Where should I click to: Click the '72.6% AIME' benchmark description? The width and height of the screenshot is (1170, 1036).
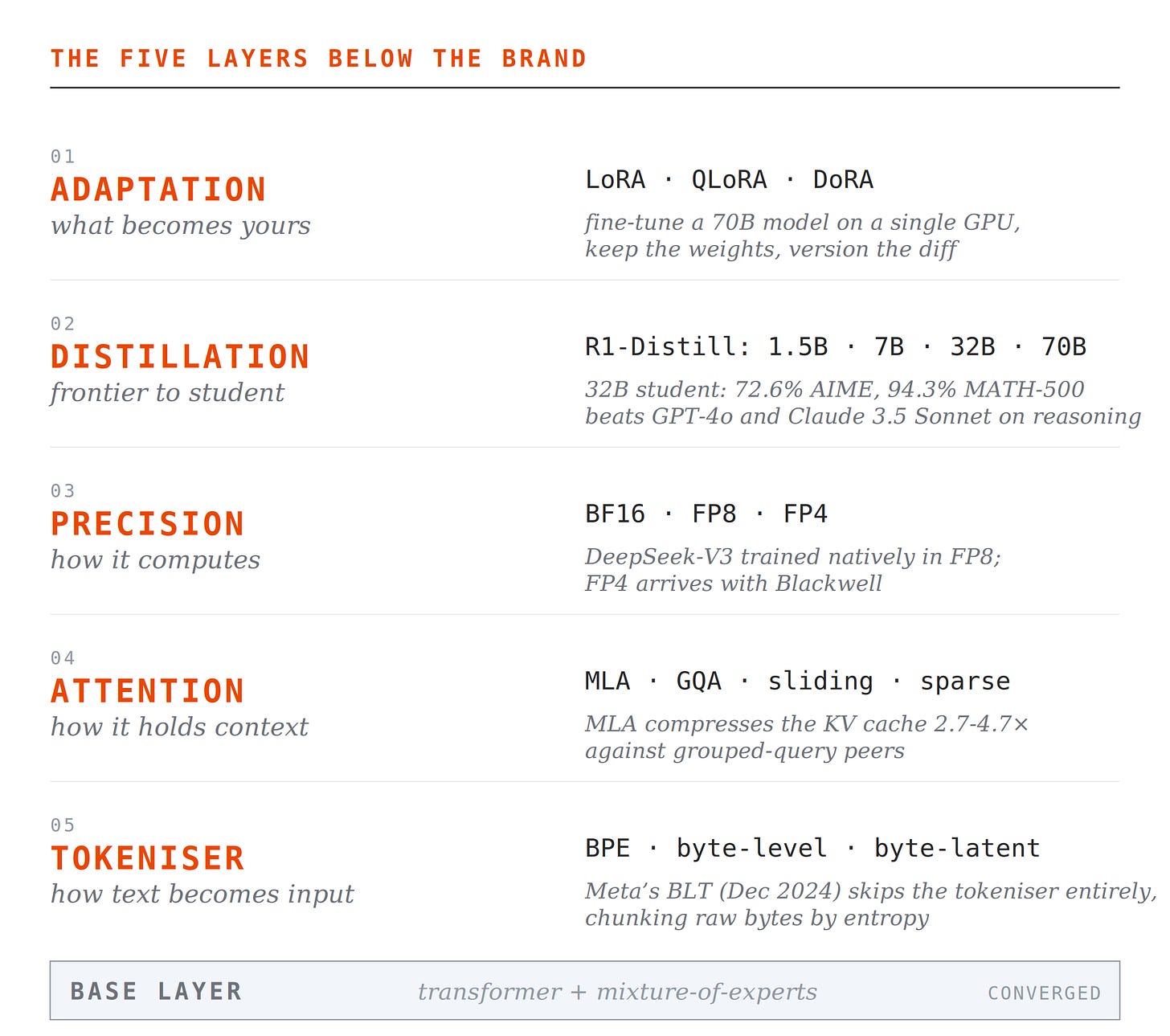(863, 403)
